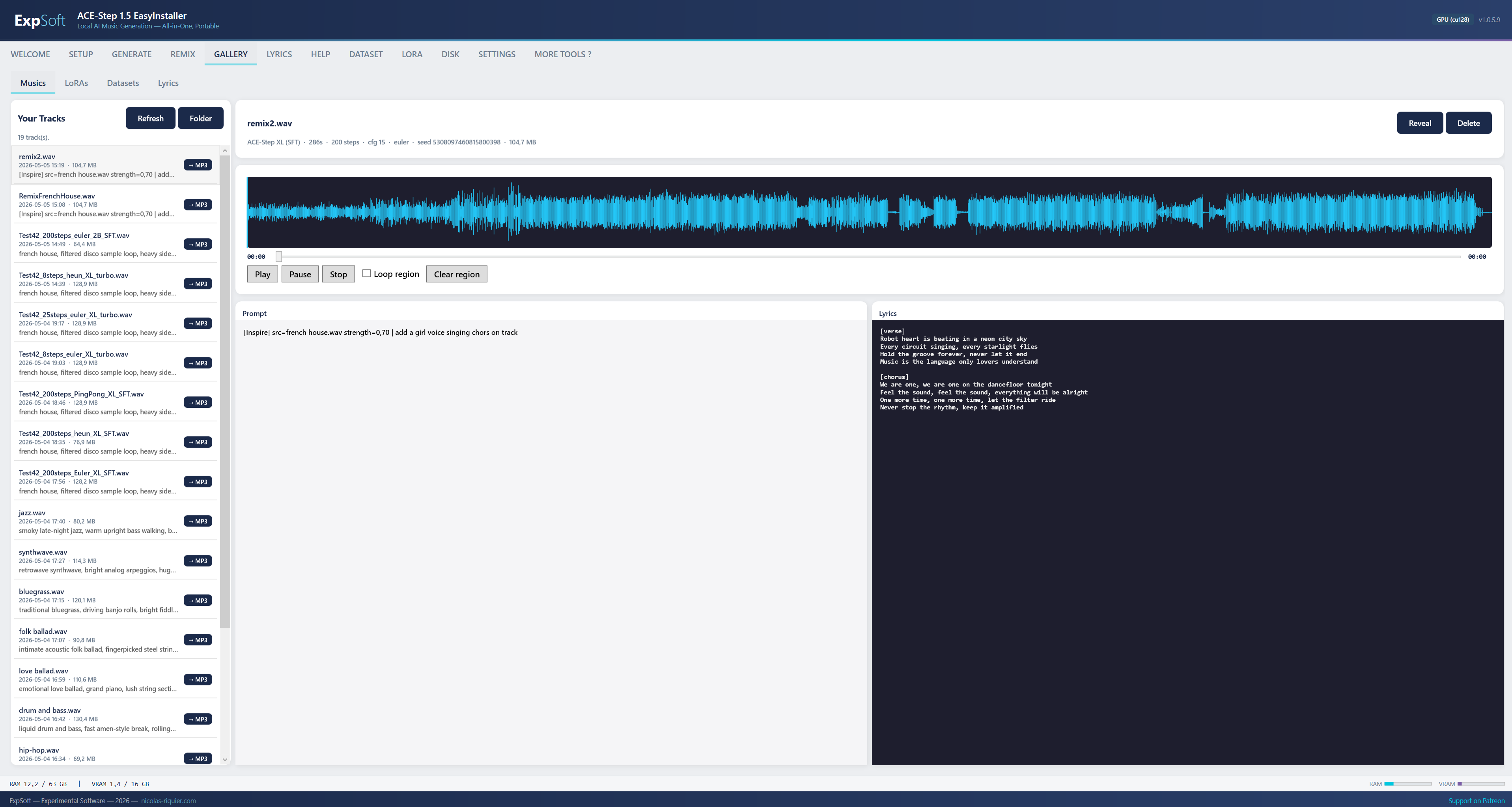
Task: Click into the lyrics text area
Action: [x=1187, y=542]
